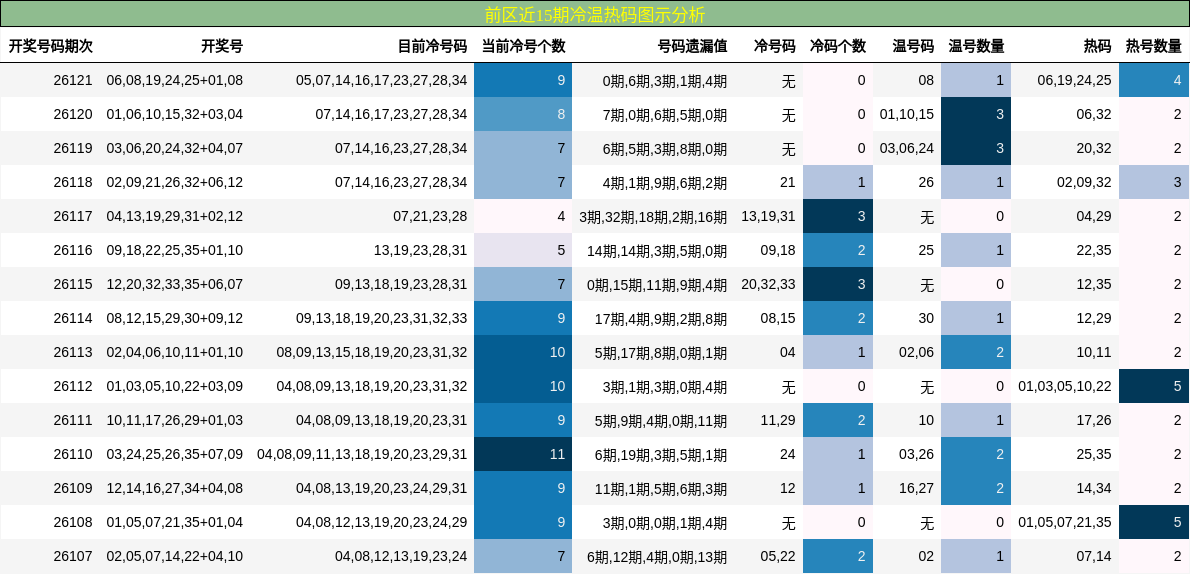This screenshot has width=1190, height=574.
Task: Click period number 26120
Action: click(x=73, y=115)
